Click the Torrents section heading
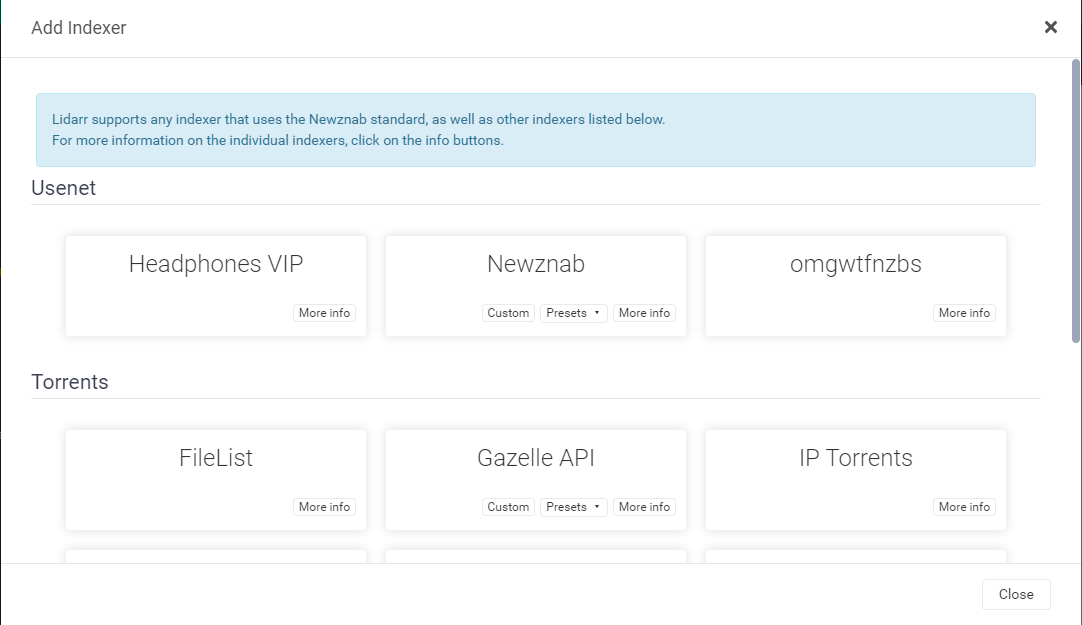This screenshot has width=1082, height=625. coord(70,382)
